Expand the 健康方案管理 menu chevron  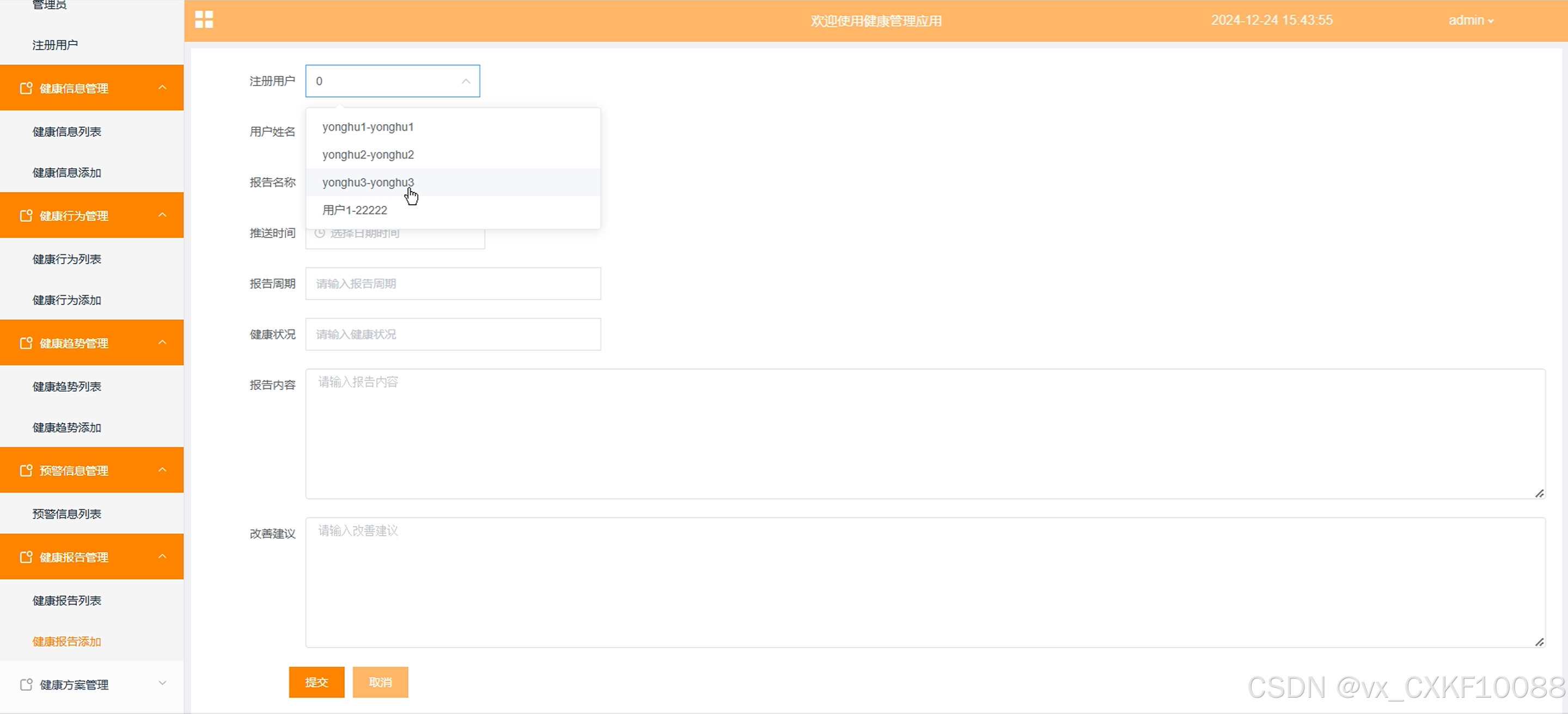point(162,683)
